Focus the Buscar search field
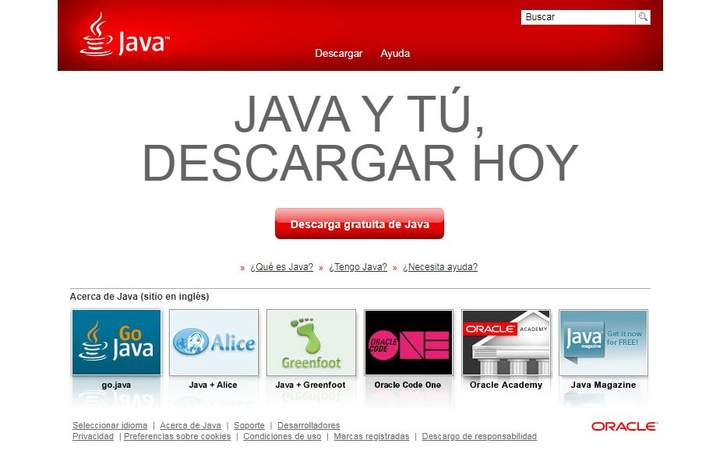720x461 pixels. pyautogui.click(x=578, y=17)
